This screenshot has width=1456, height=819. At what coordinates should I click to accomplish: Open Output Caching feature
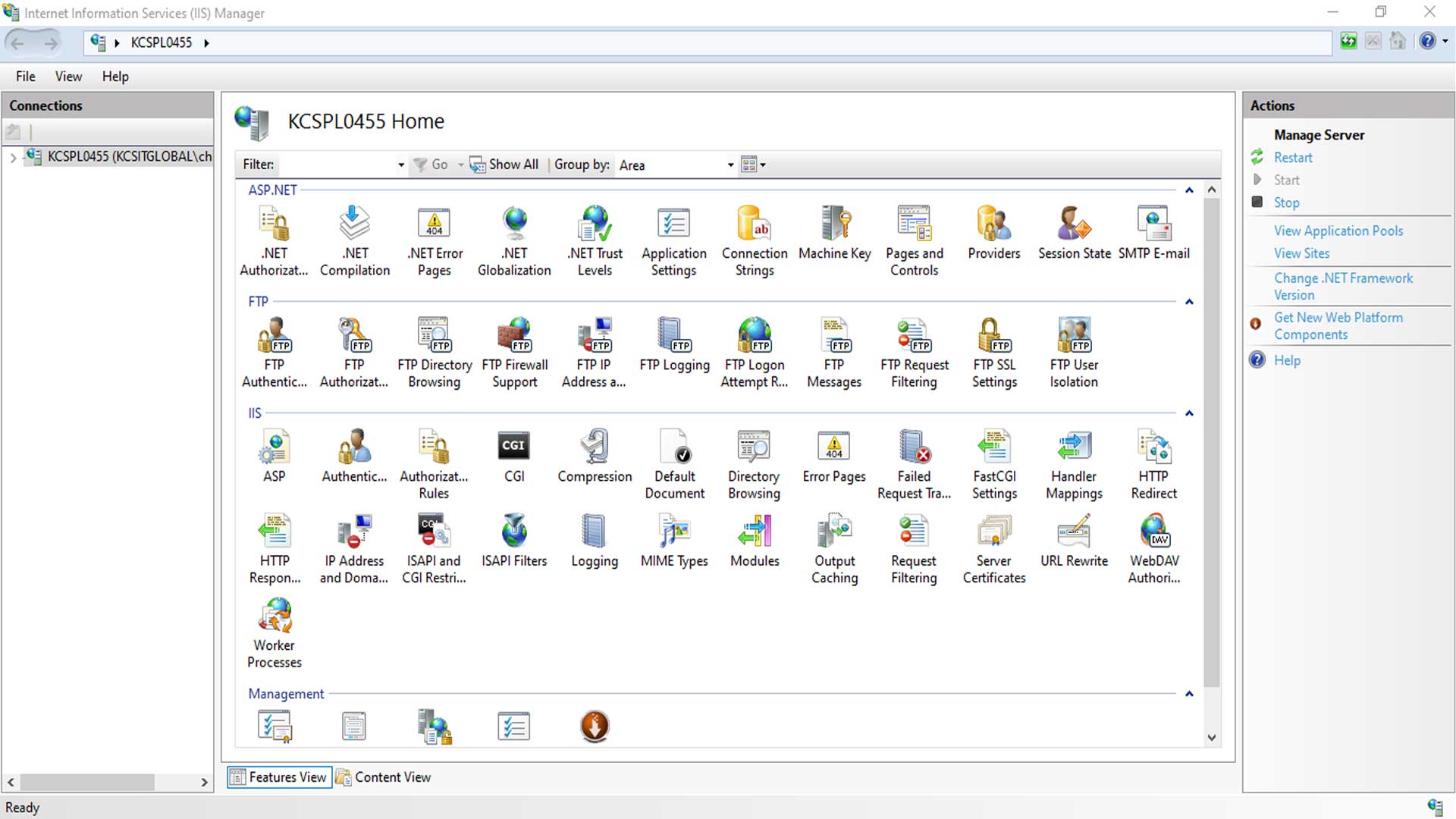[834, 548]
